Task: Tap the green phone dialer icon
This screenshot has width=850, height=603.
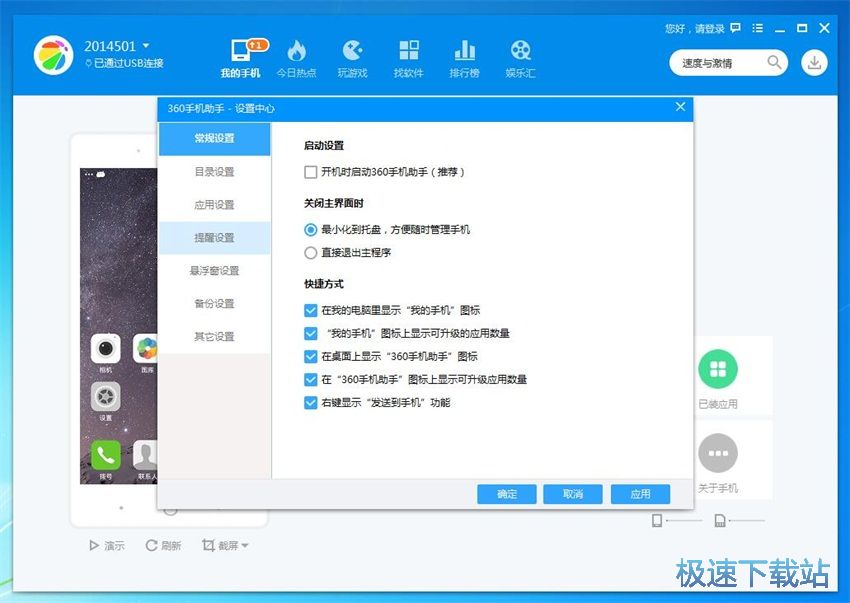Action: click(106, 455)
